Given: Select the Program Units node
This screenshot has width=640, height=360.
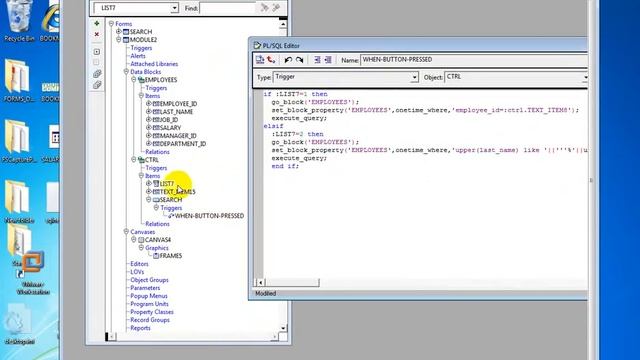Looking at the screenshot, I should 149,304.
